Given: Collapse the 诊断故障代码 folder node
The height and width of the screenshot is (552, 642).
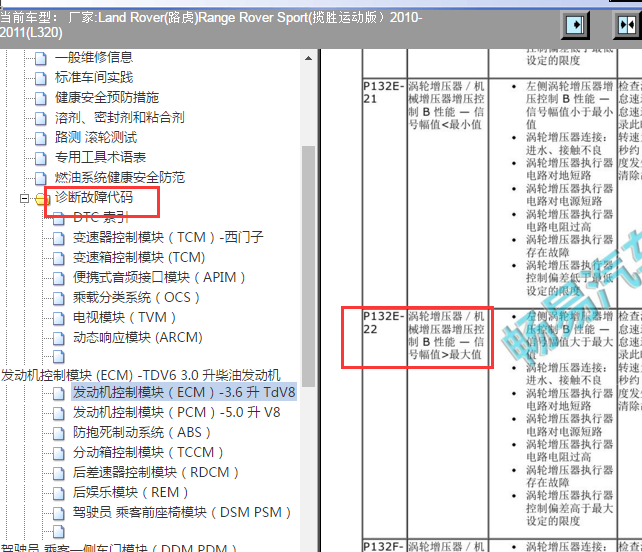Looking at the screenshot, I should pyautogui.click(x=25, y=199).
